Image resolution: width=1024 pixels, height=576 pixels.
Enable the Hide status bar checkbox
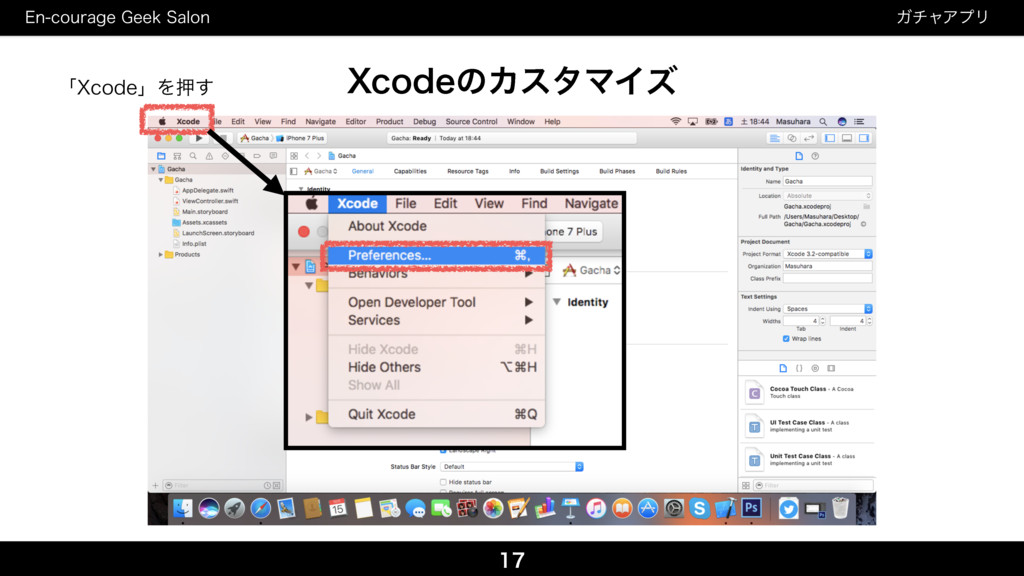point(443,482)
